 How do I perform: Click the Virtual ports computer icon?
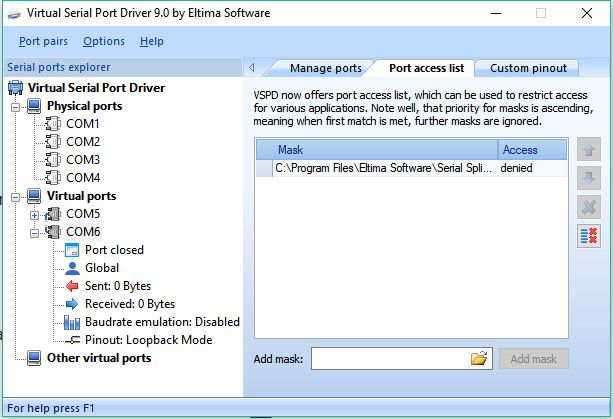pyautogui.click(x=34, y=196)
